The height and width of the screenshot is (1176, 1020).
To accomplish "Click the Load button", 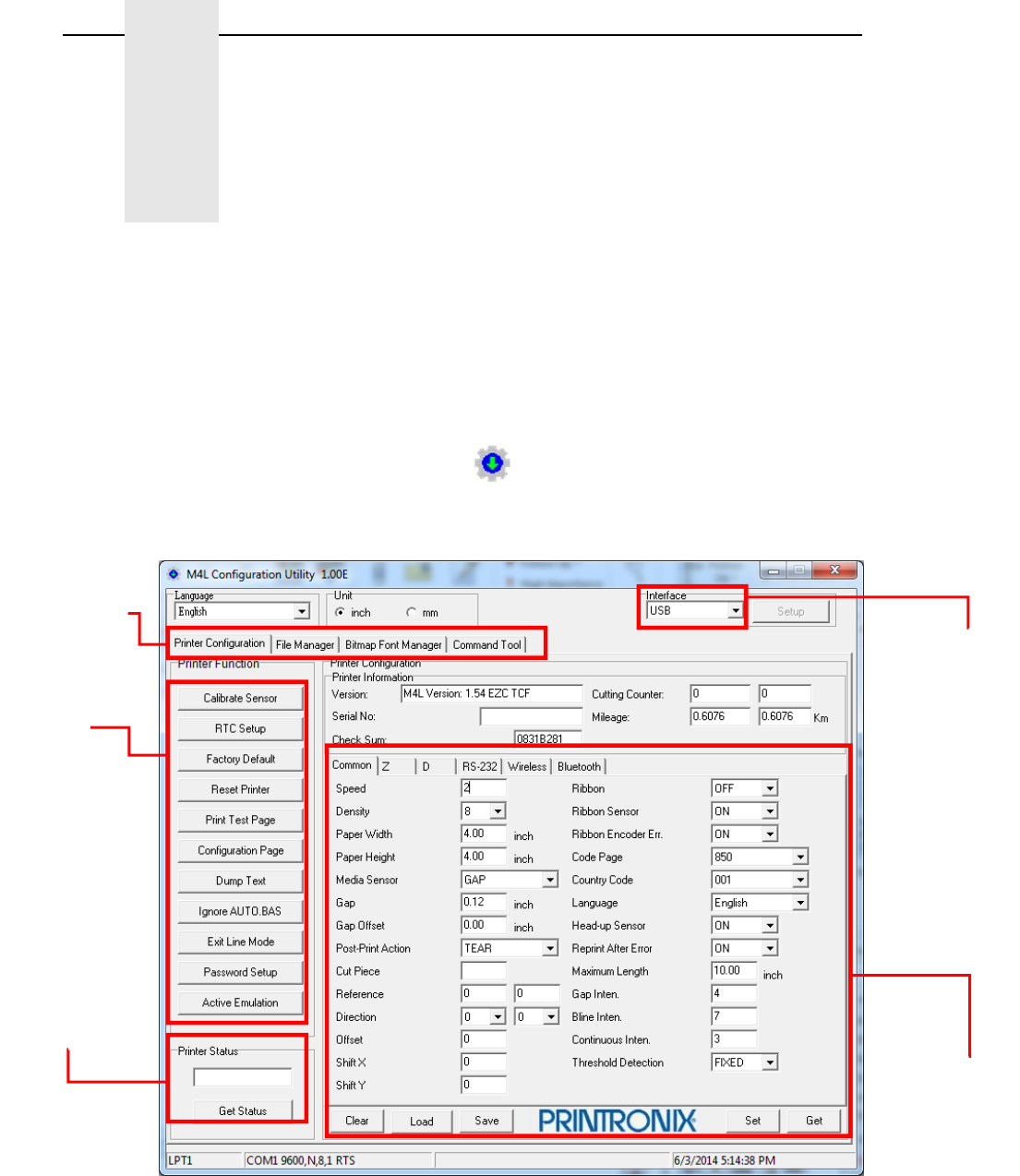I will (x=422, y=1122).
